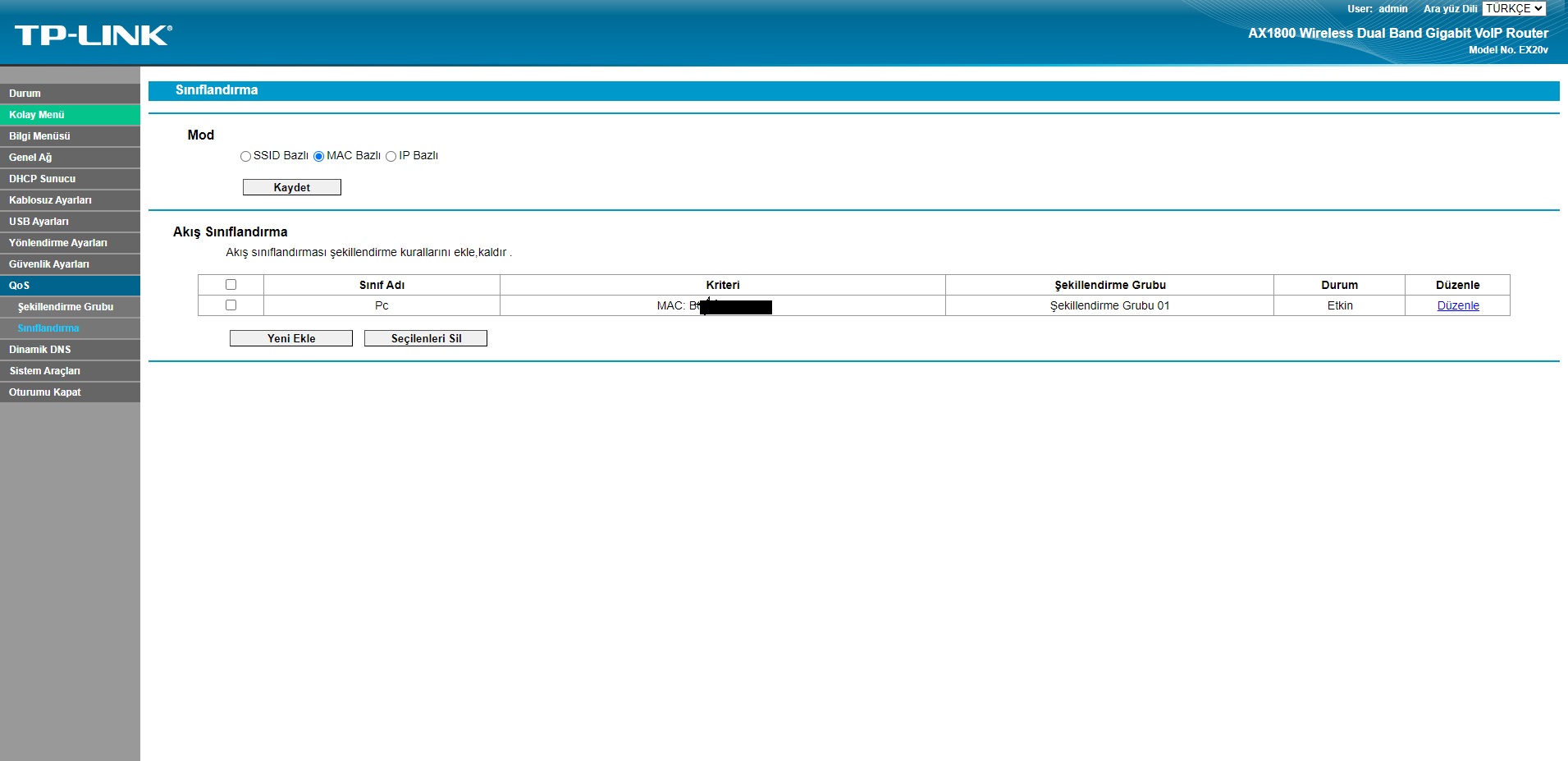The width and height of the screenshot is (1568, 761).
Task: Open the Bilgi Menüsü sidebar item
Action: [x=70, y=136]
